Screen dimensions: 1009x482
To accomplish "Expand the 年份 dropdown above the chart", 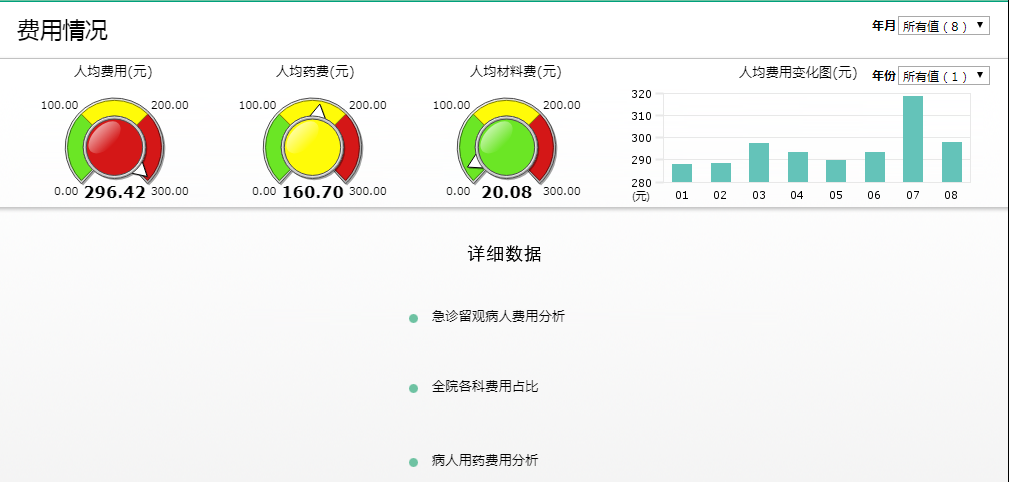I will pyautogui.click(x=943, y=76).
